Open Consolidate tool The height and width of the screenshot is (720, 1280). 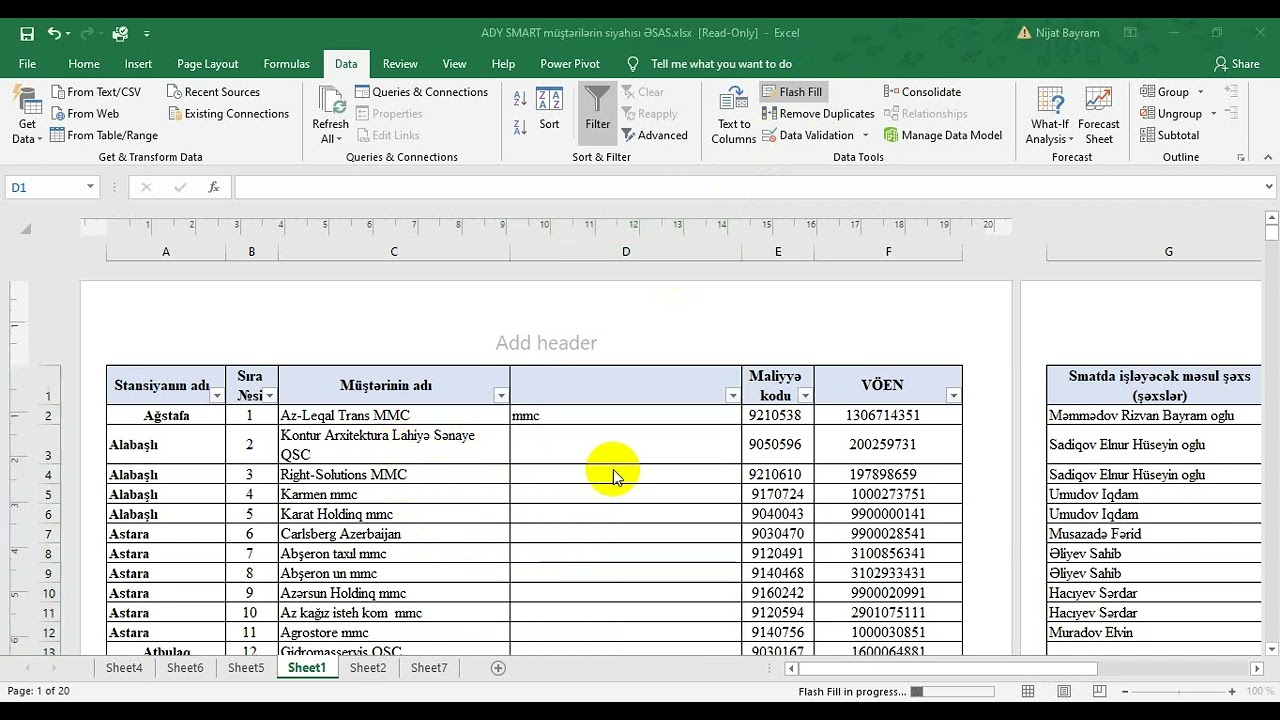point(922,92)
